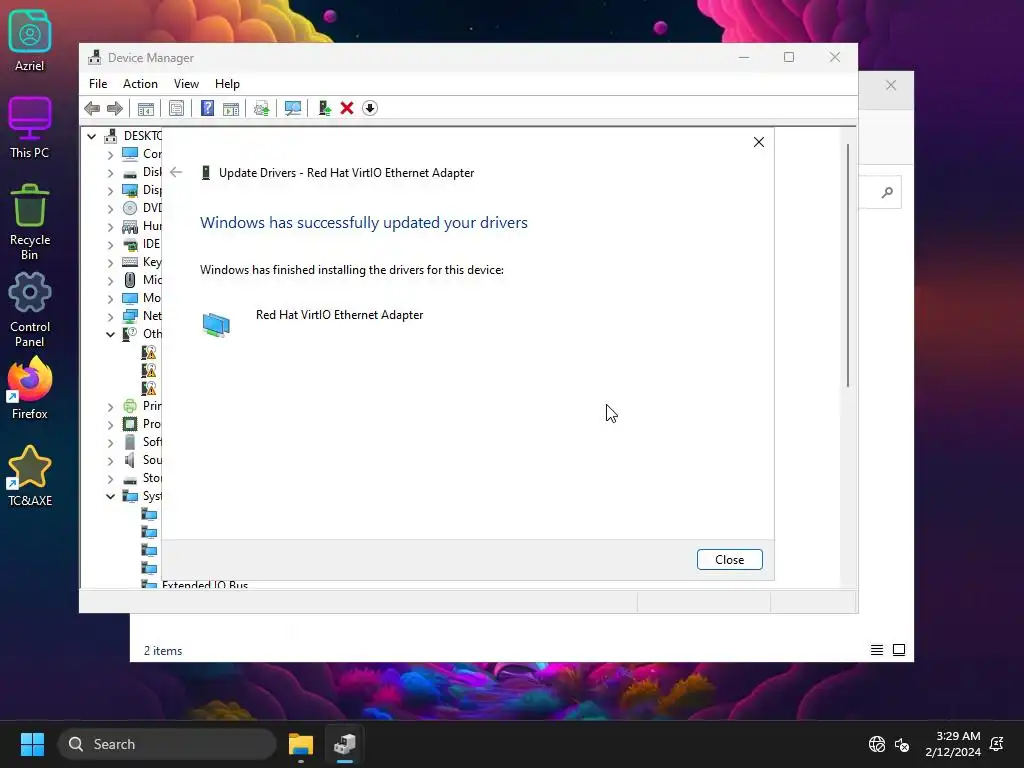Switch Explorer window to details view icon
The image size is (1024, 768).
[x=876, y=650]
